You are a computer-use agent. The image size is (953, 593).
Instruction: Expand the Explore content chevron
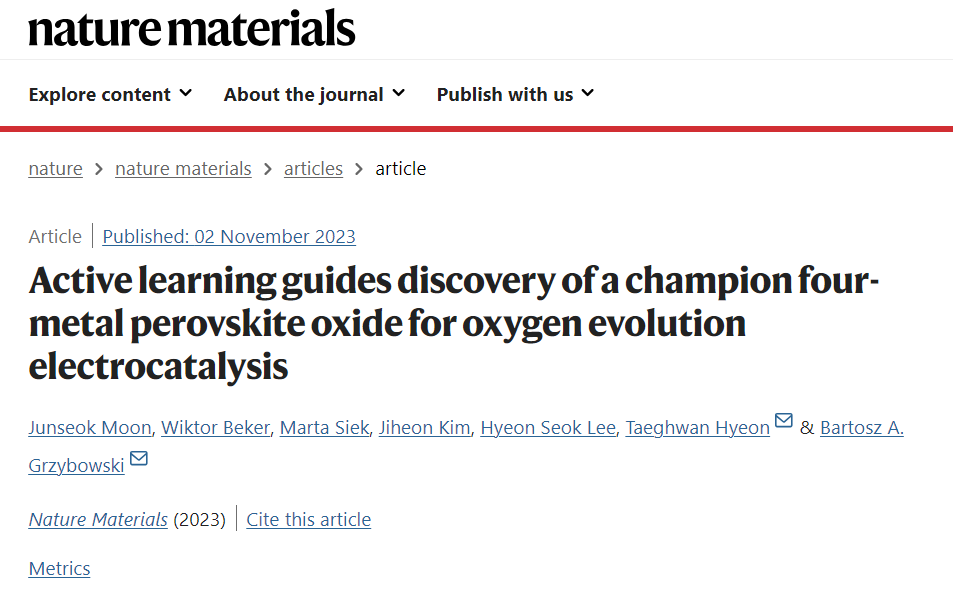pyautogui.click(x=186, y=93)
